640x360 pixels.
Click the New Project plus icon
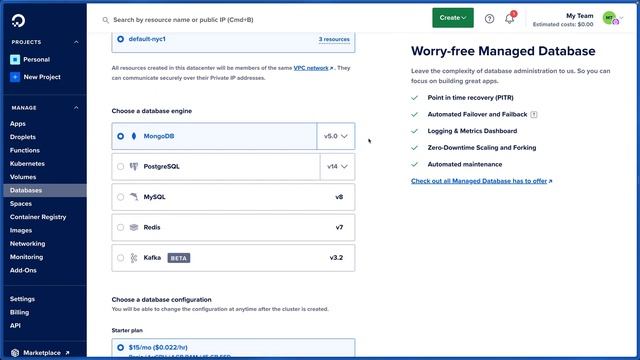pyautogui.click(x=15, y=77)
